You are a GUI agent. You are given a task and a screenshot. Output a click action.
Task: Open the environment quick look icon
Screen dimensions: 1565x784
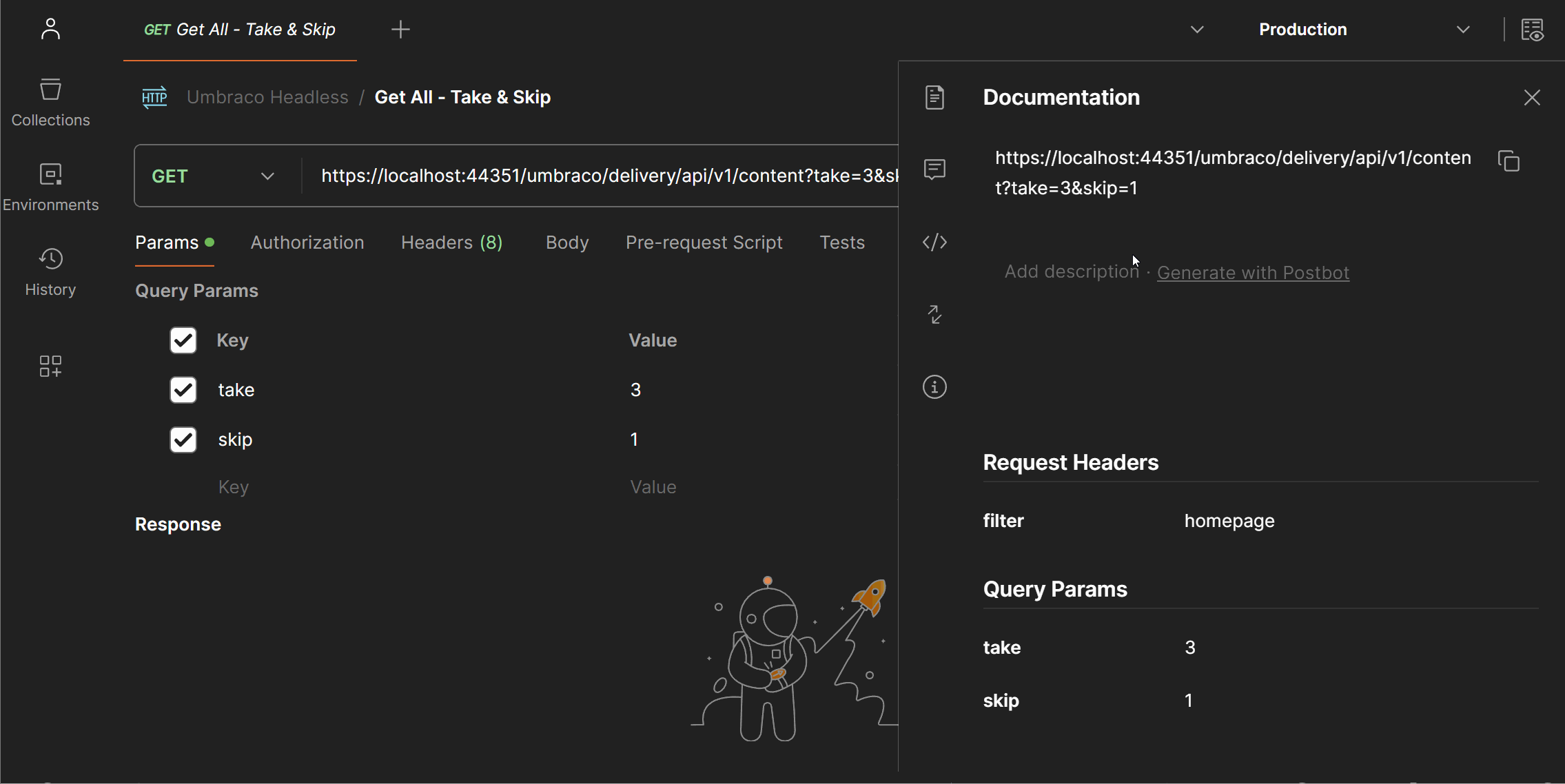coord(1533,30)
